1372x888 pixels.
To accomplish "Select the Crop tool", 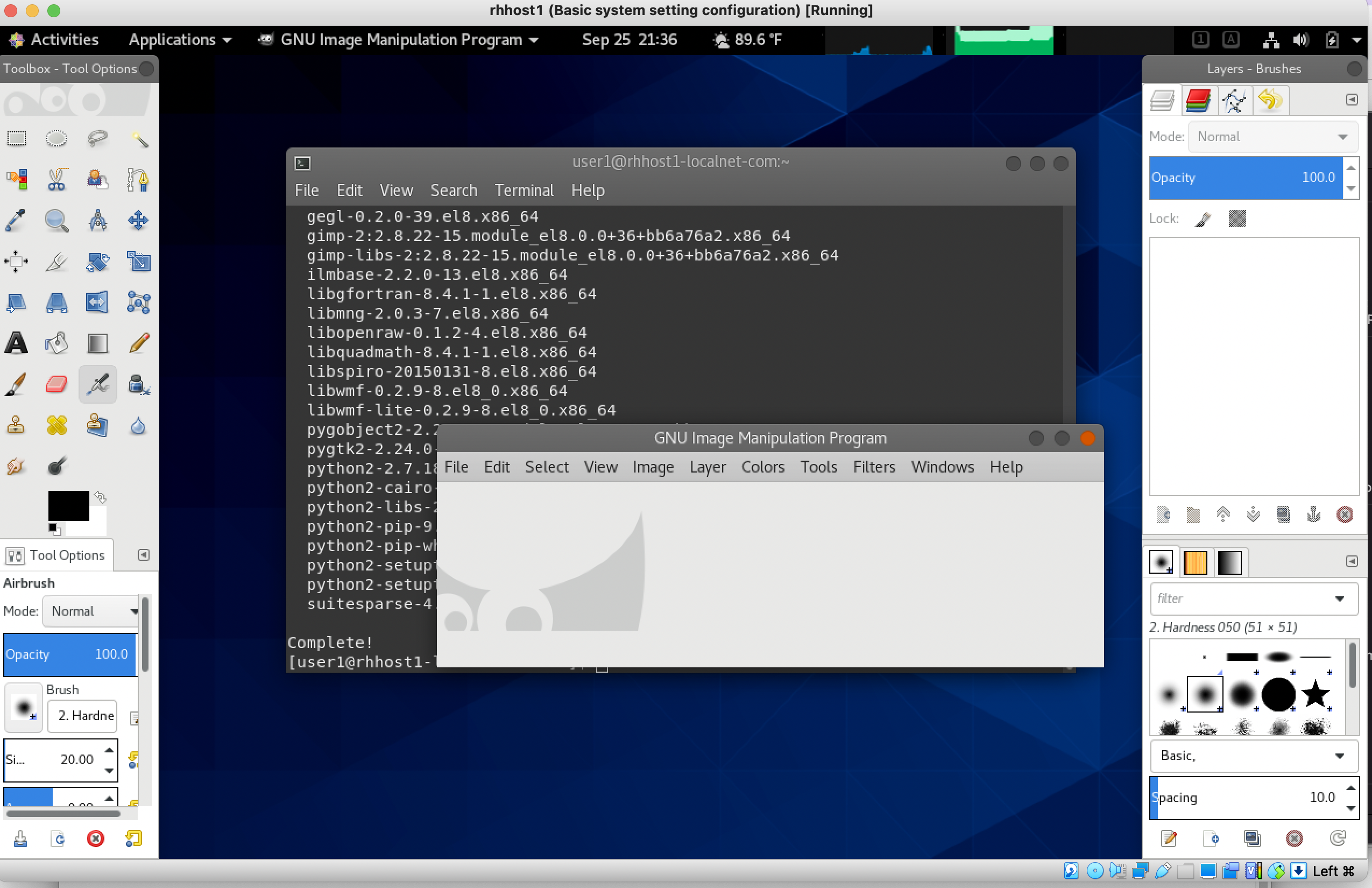I will [x=56, y=261].
